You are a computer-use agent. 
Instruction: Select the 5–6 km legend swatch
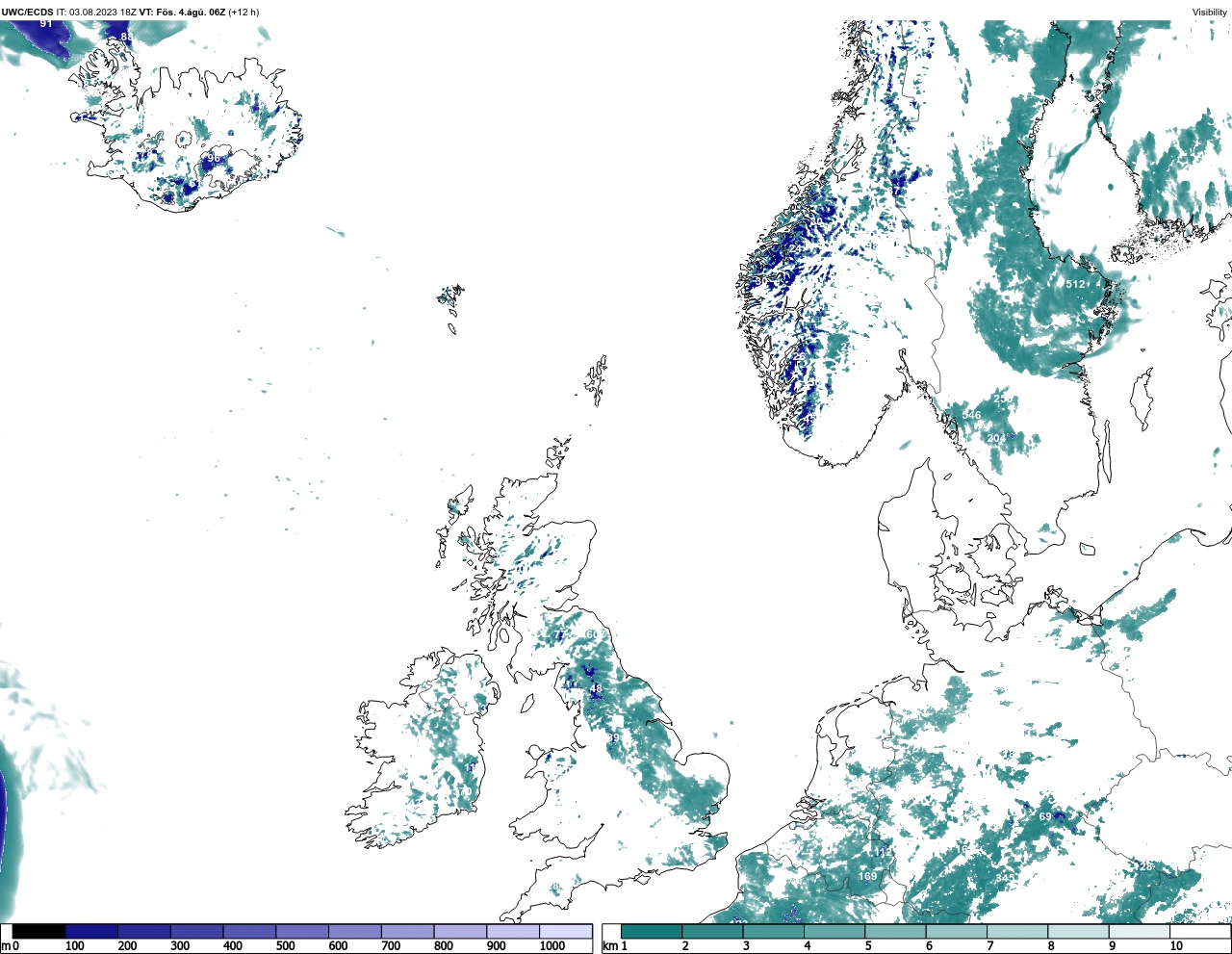894,932
